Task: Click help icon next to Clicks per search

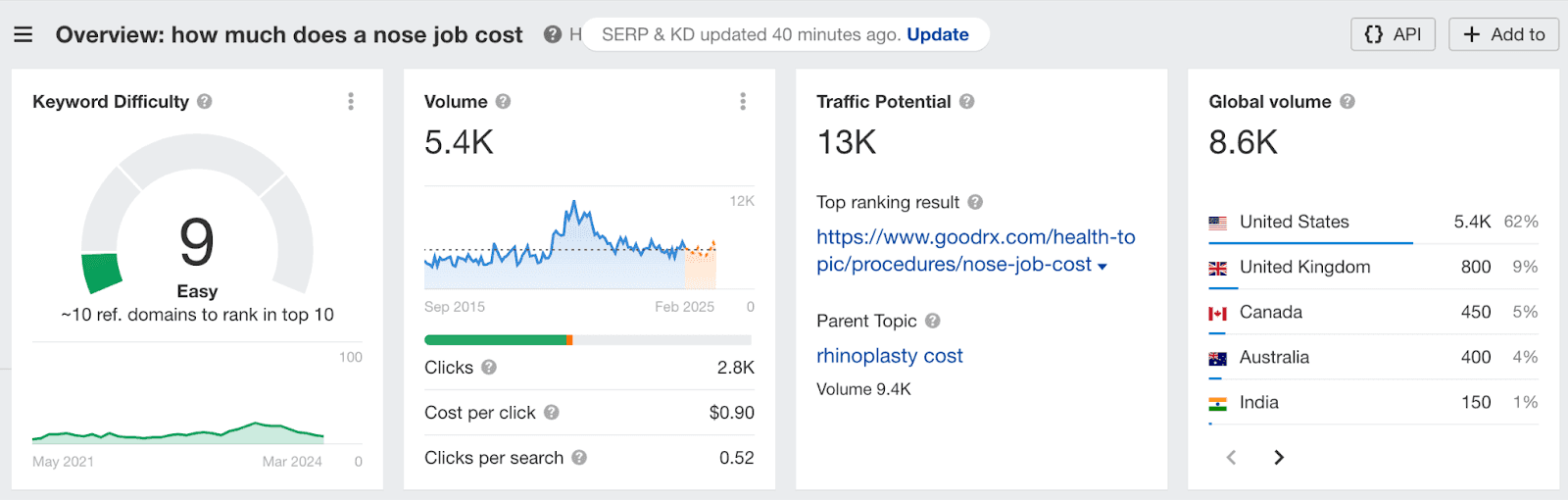Action: point(579,458)
